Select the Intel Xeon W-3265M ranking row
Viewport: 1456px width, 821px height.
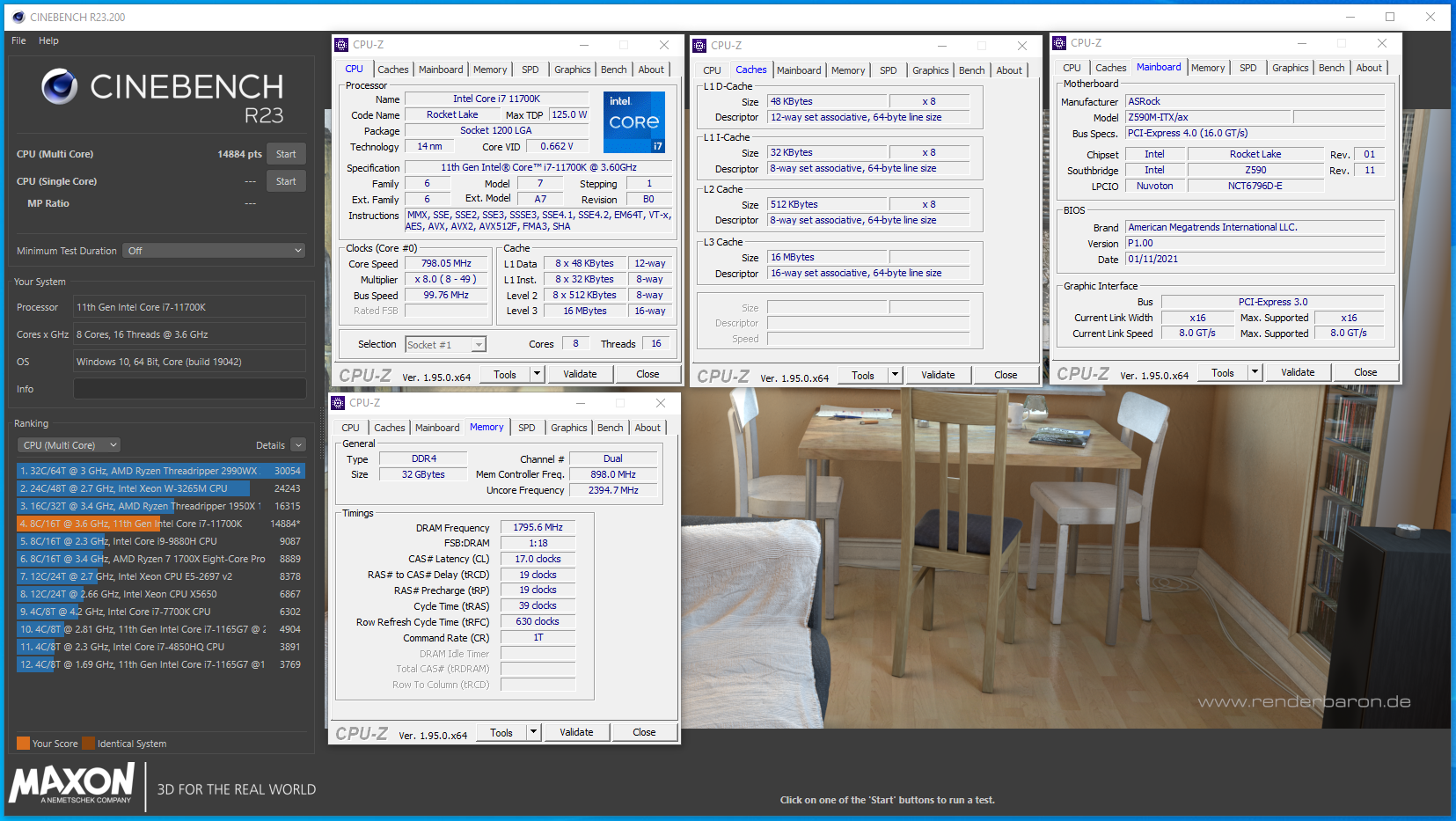[161, 488]
